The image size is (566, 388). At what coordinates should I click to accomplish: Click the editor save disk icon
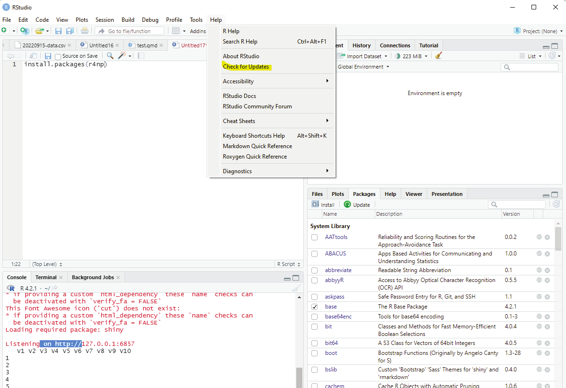(x=48, y=56)
